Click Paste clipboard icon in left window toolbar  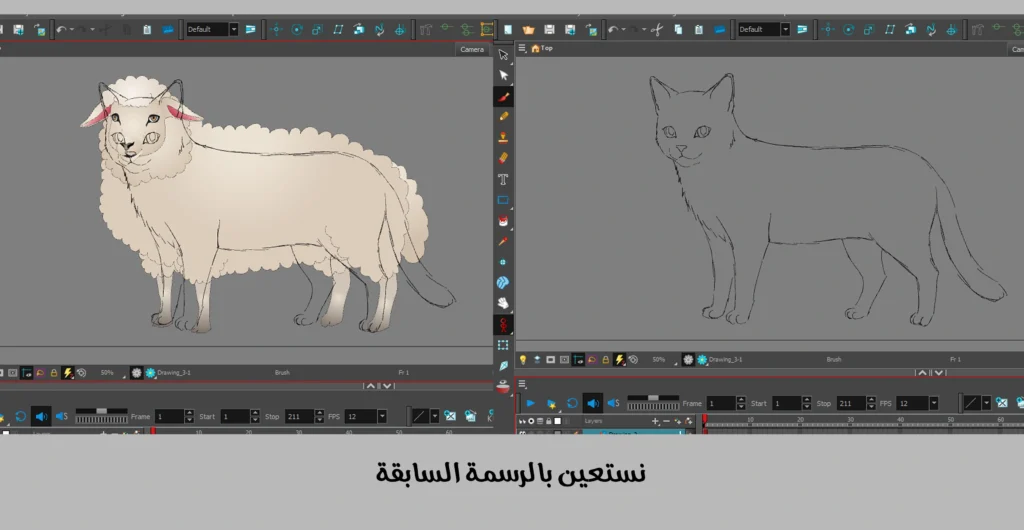coord(147,29)
